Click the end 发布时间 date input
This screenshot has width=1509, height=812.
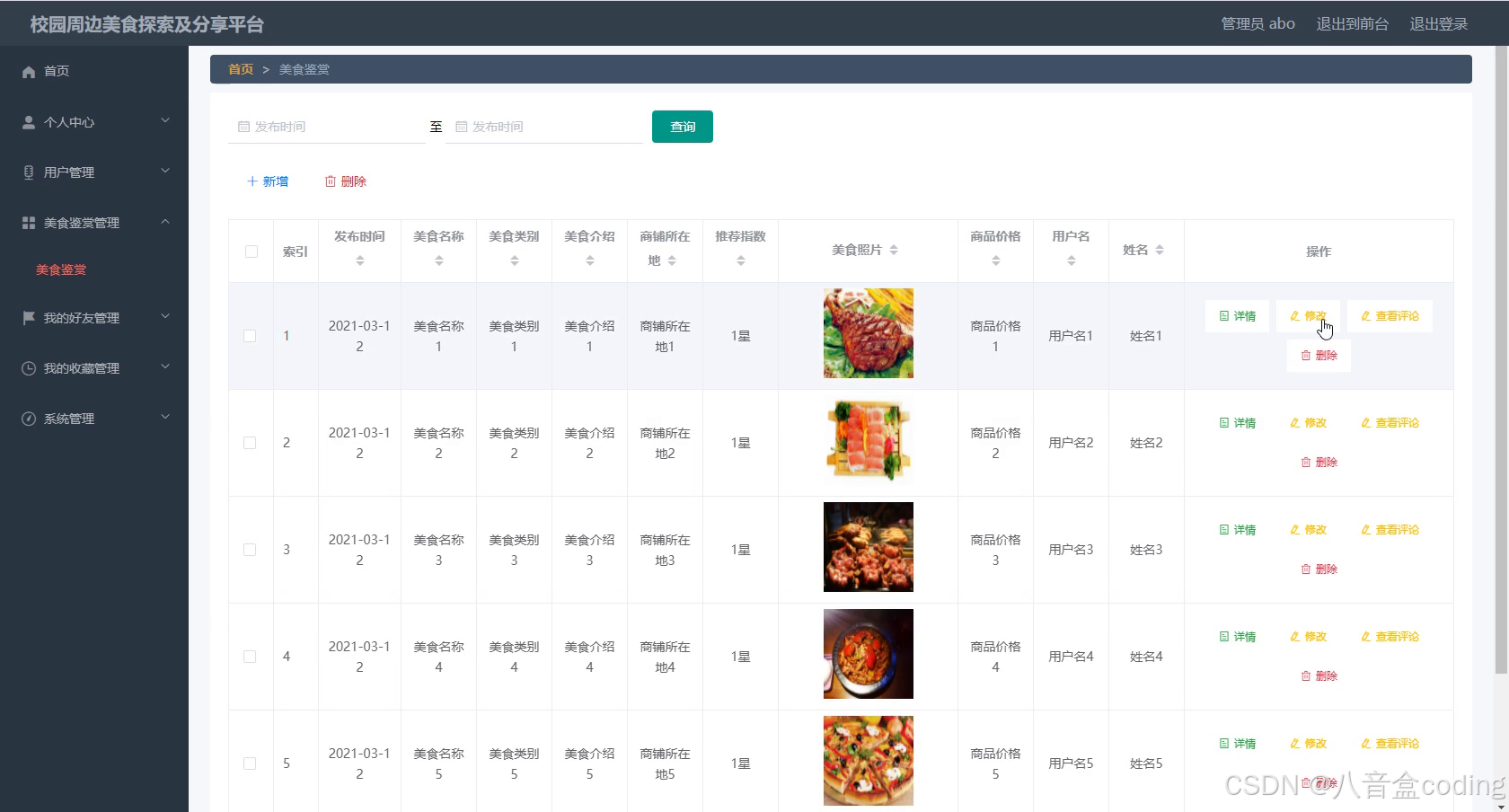point(544,127)
